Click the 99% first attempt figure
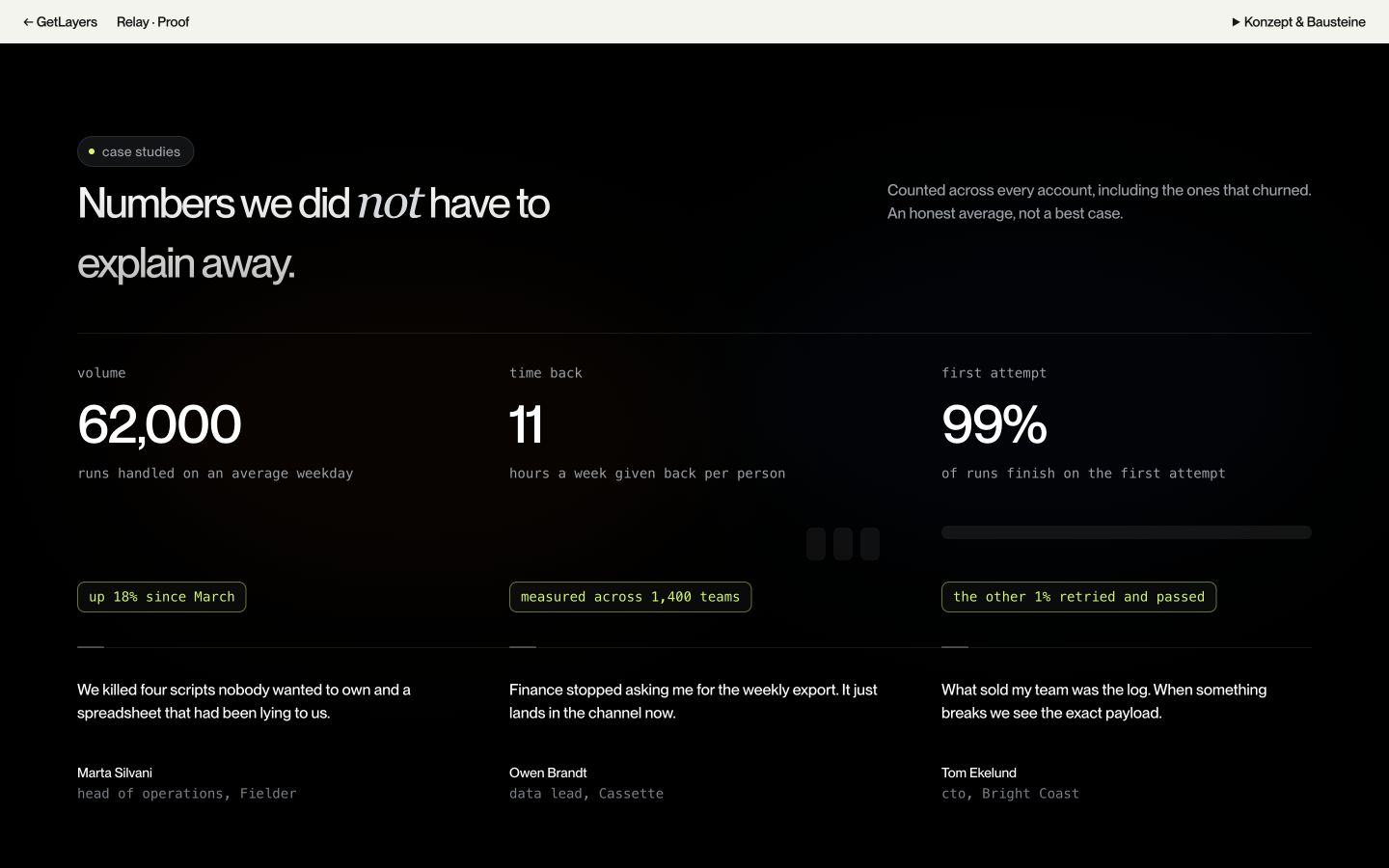 click(x=994, y=424)
